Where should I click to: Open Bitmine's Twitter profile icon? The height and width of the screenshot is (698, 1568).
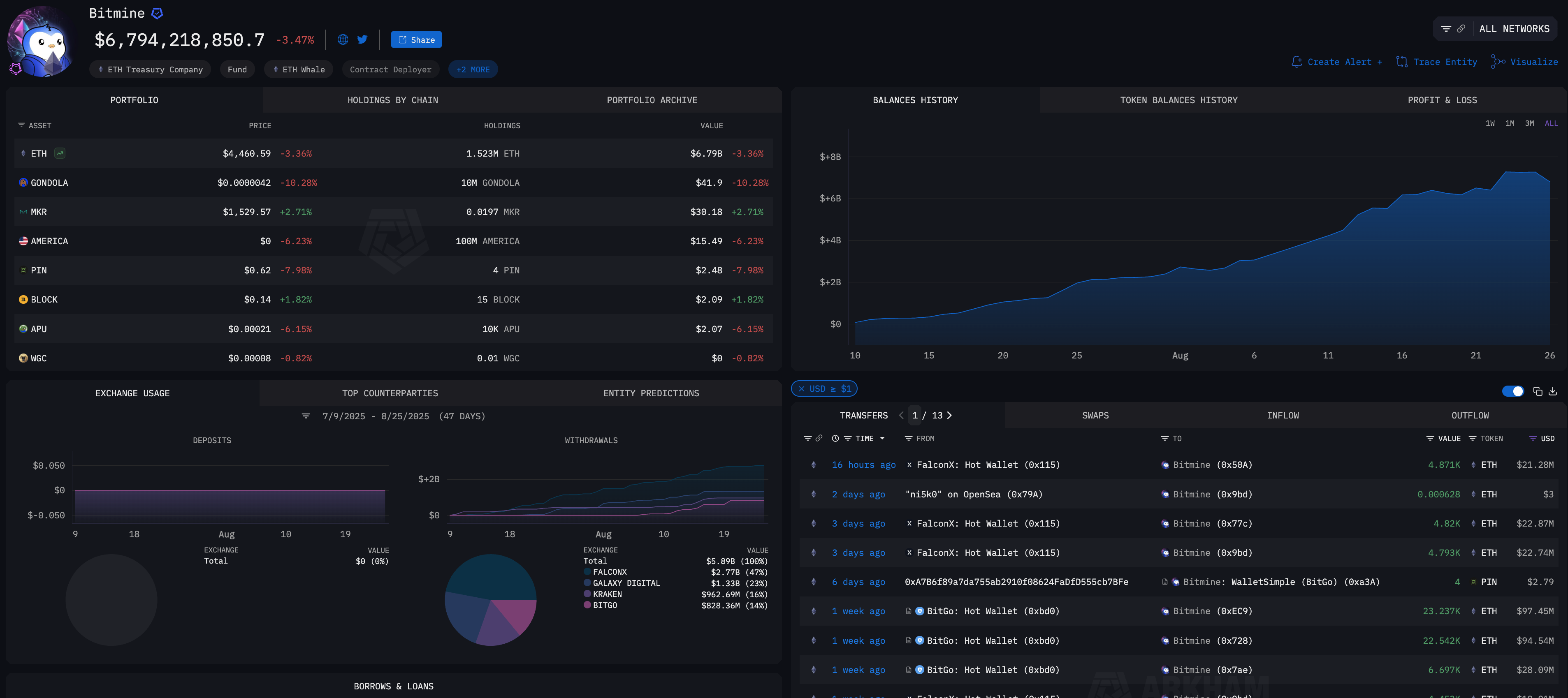coord(362,39)
